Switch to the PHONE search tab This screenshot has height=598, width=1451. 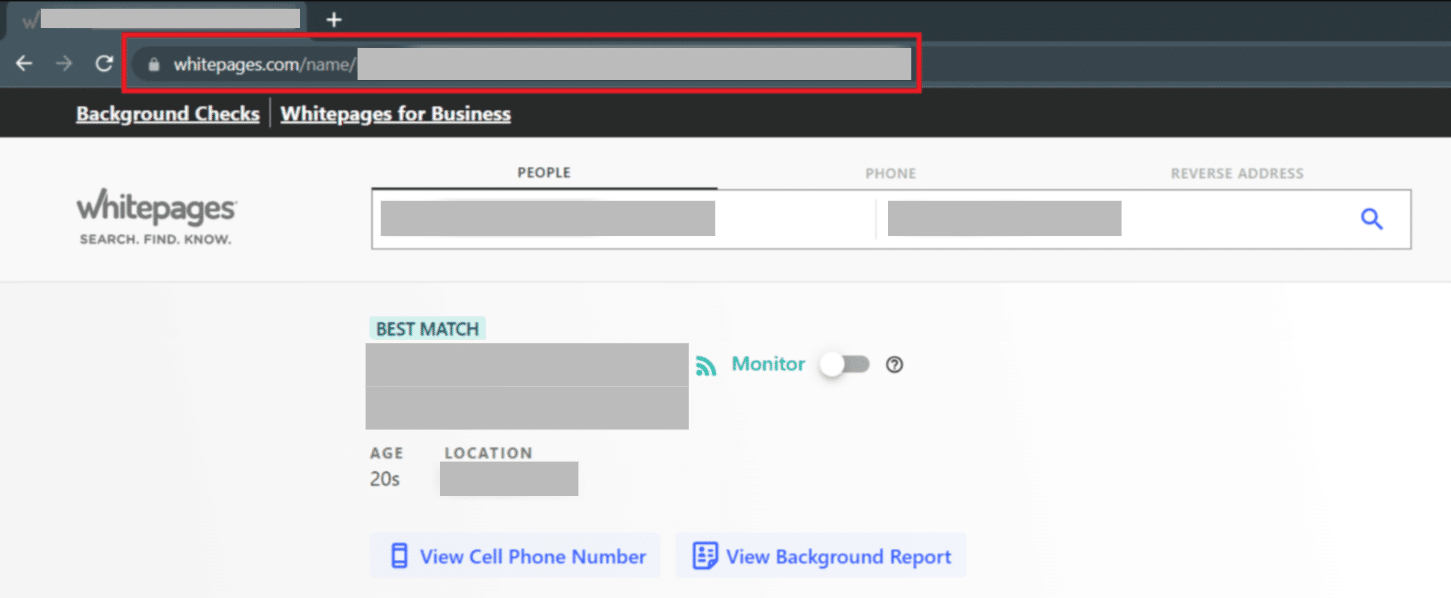[890, 174]
